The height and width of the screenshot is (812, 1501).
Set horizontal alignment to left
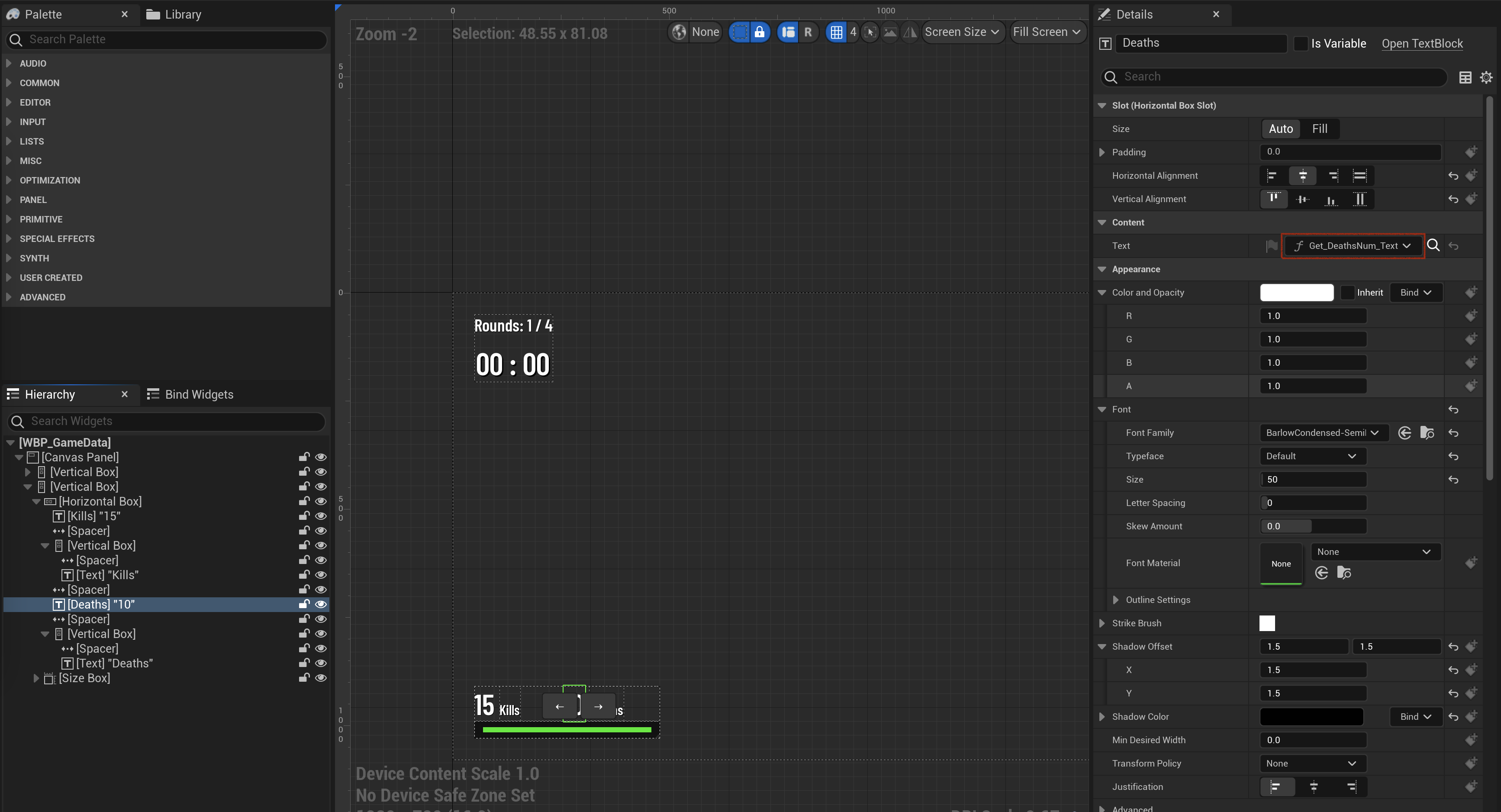coord(1272,175)
